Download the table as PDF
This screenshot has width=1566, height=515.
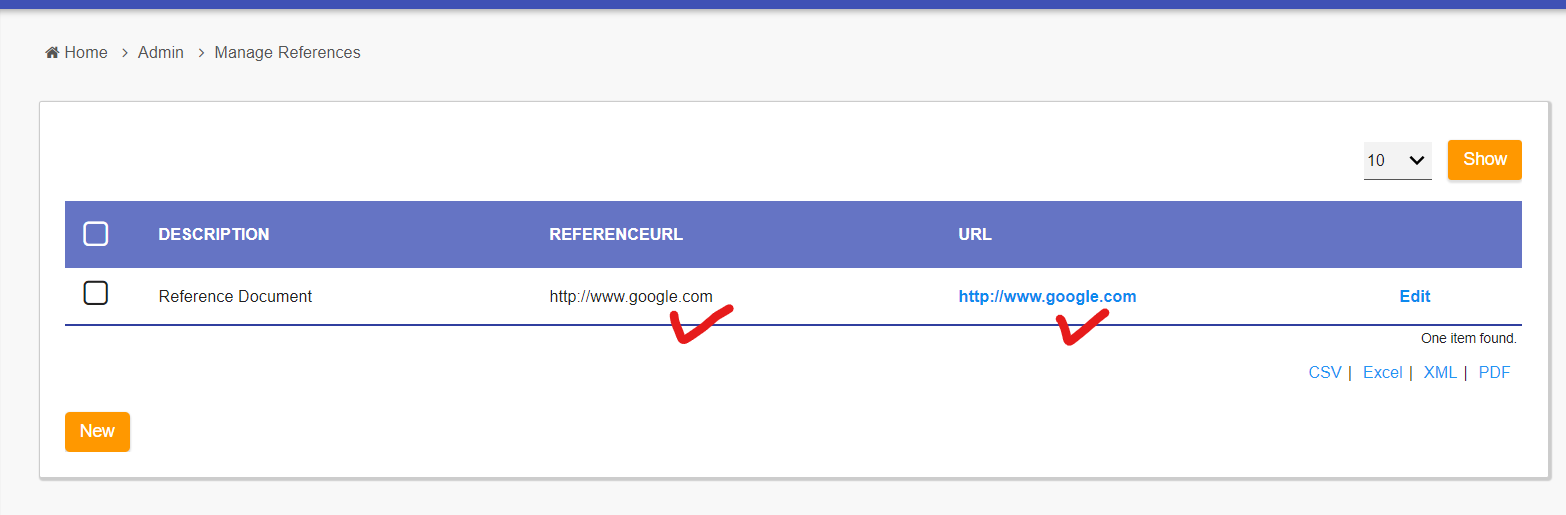1494,372
